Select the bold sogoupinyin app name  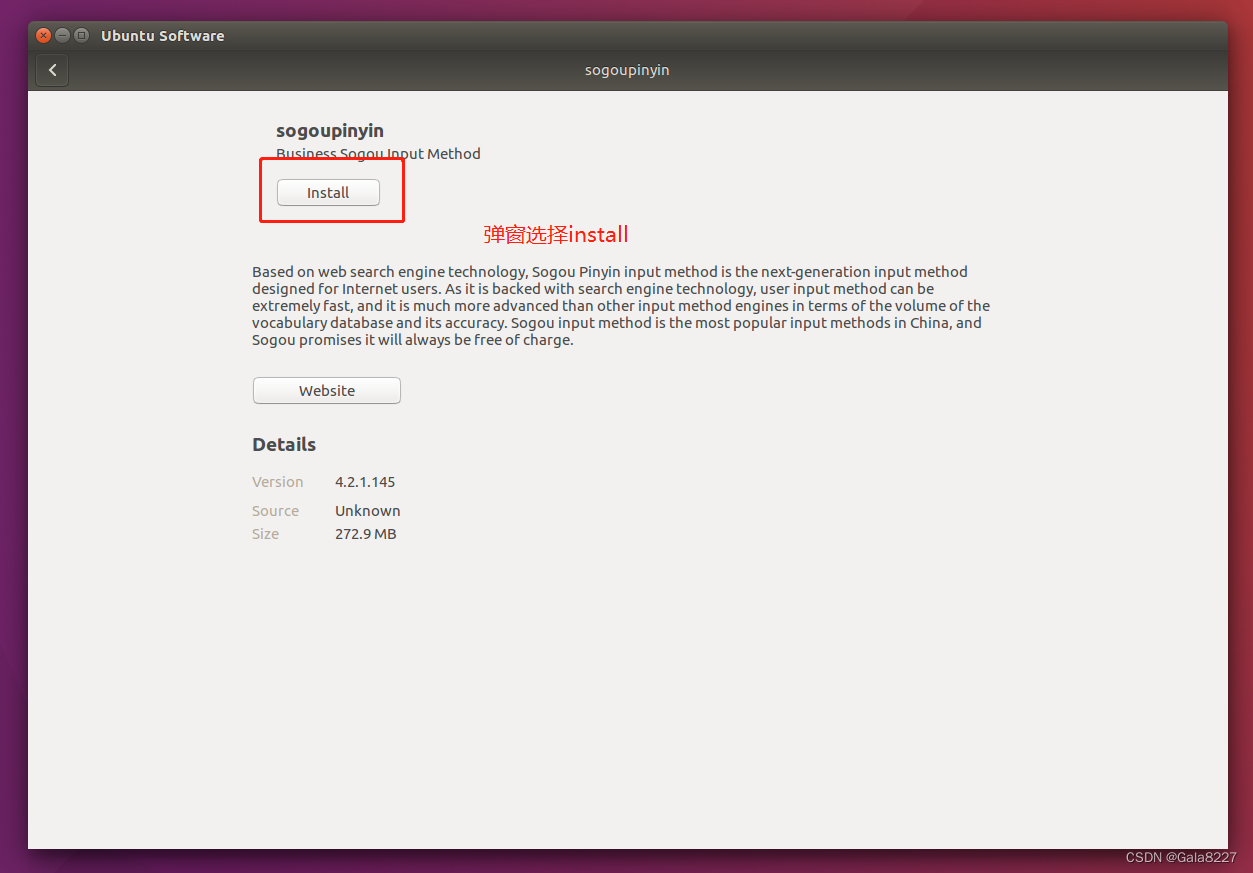pyautogui.click(x=330, y=130)
